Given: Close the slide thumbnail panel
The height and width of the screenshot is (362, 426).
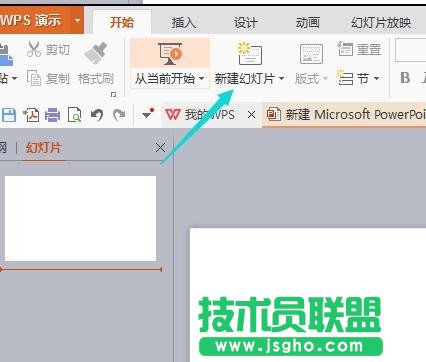Looking at the screenshot, I should pos(160,147).
